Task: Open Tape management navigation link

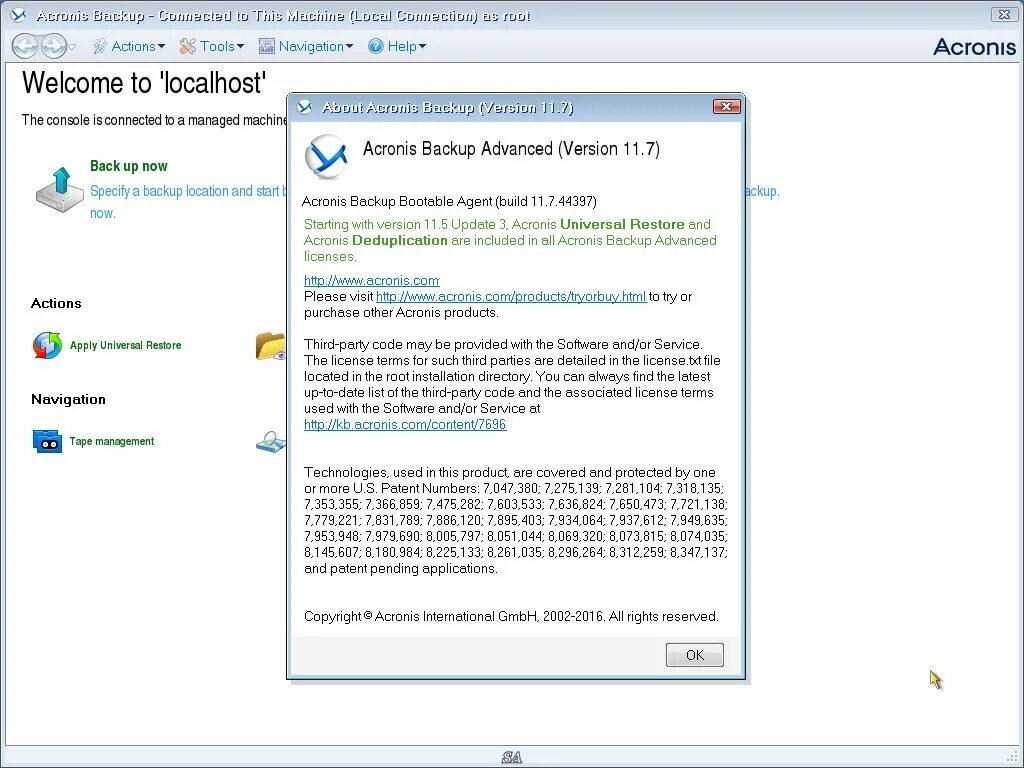Action: [x=112, y=441]
